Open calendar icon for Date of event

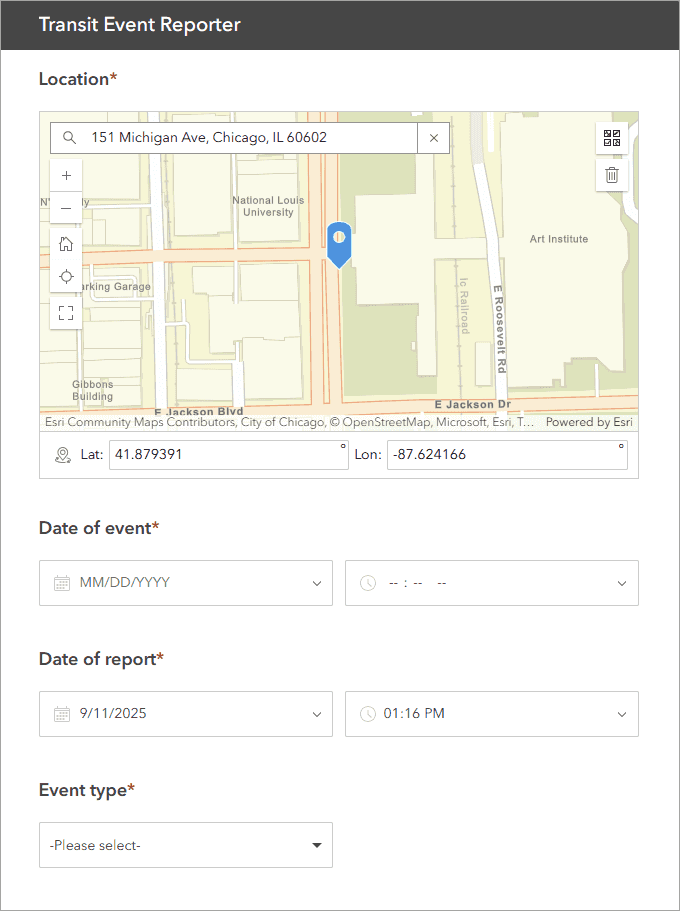(x=62, y=583)
